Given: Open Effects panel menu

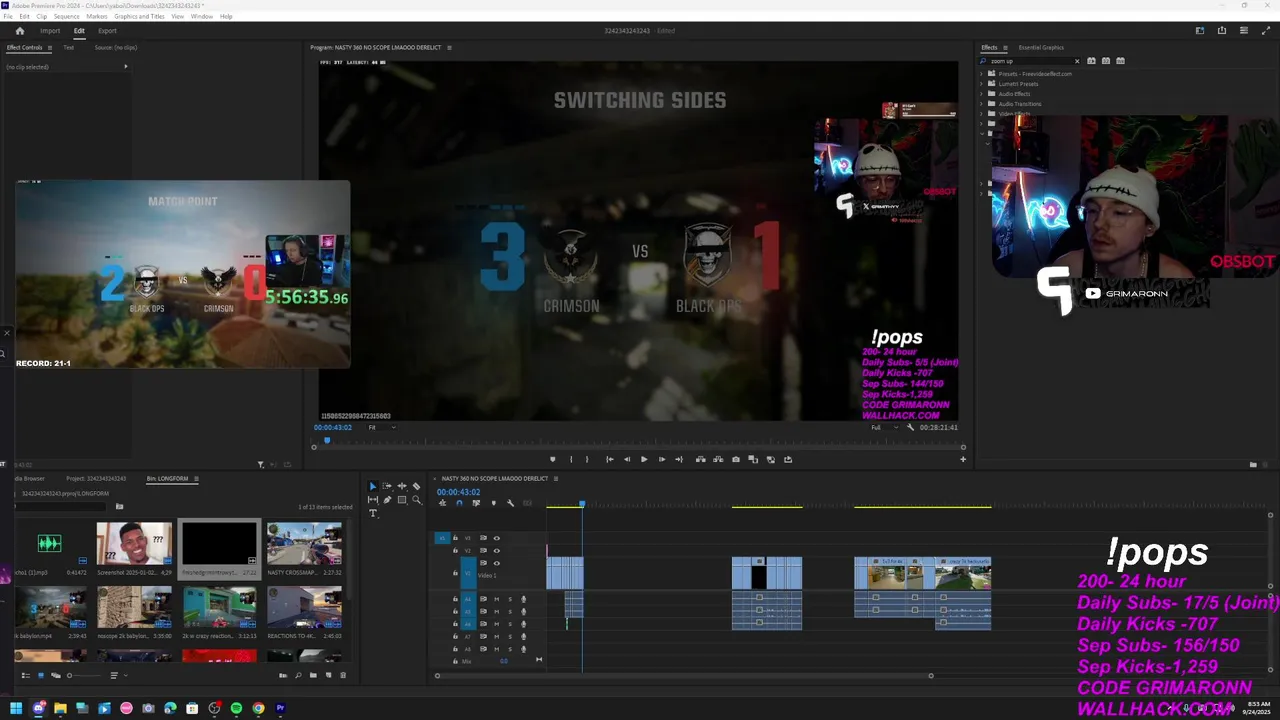Looking at the screenshot, I should click(x=1006, y=47).
